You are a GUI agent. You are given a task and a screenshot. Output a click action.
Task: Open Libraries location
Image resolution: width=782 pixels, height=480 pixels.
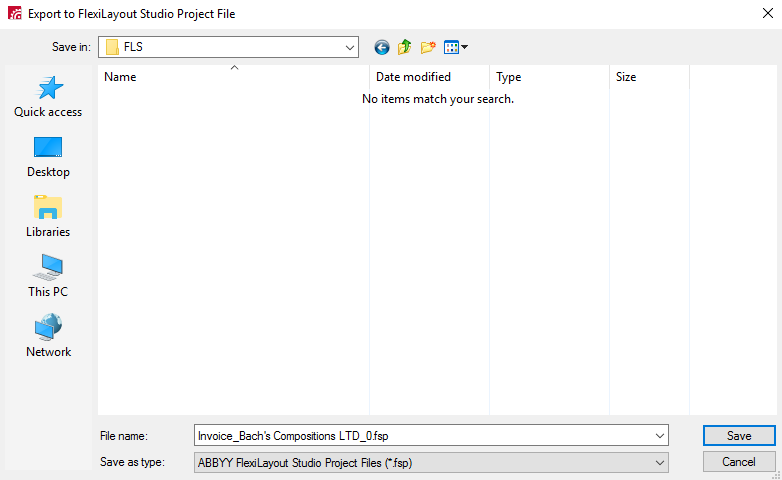point(48,217)
